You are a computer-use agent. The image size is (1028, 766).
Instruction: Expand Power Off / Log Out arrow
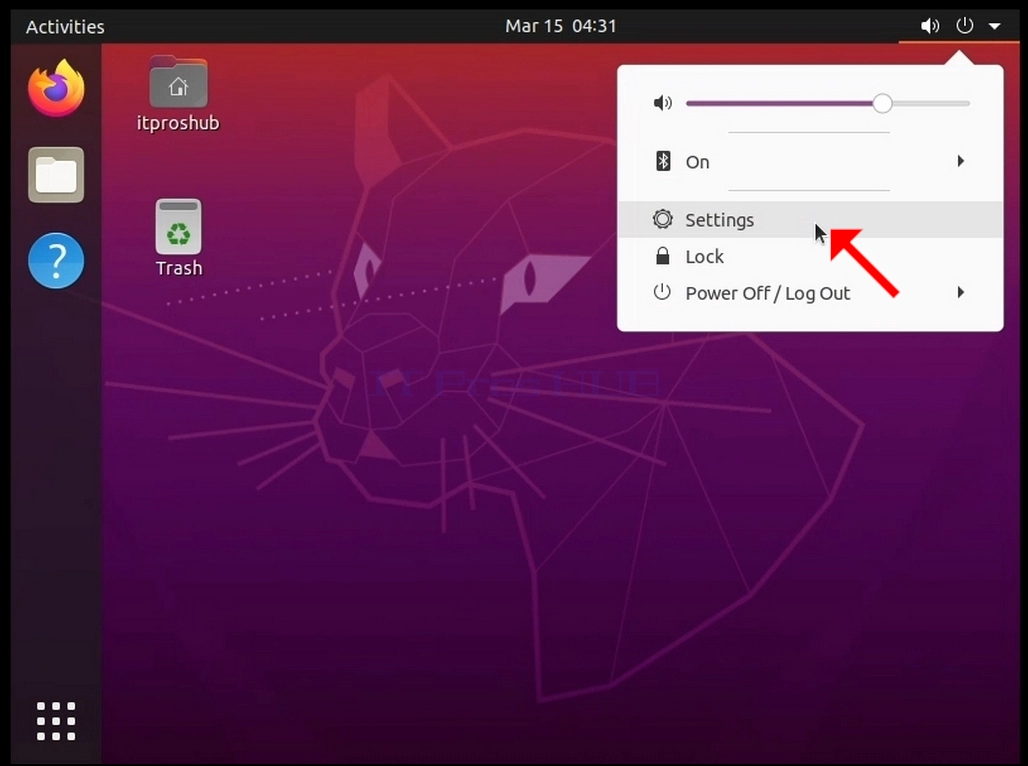pyautogui.click(x=960, y=292)
